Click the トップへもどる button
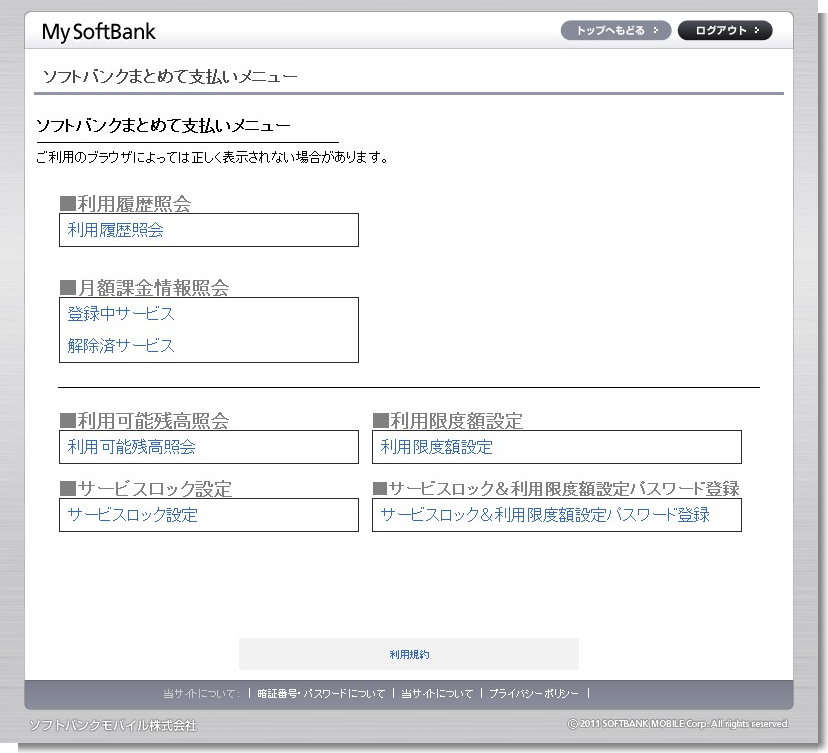The height and width of the screenshot is (753, 828). pos(616,31)
